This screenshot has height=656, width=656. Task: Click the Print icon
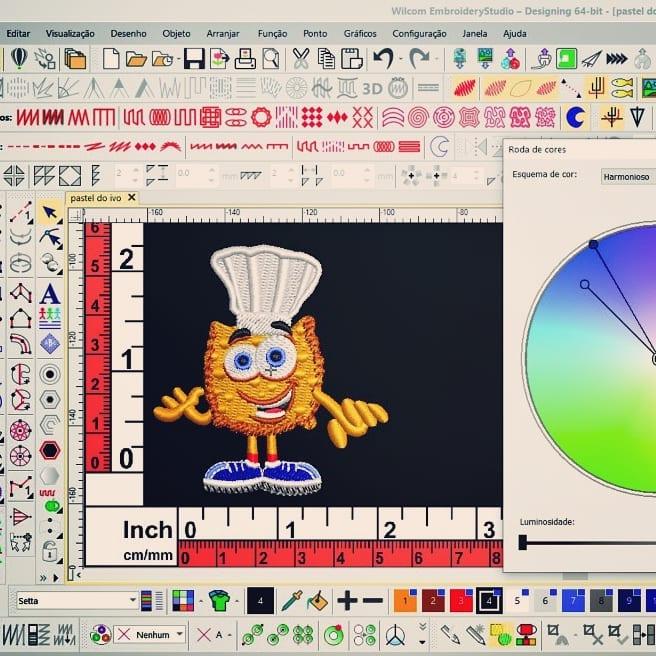coord(245,59)
